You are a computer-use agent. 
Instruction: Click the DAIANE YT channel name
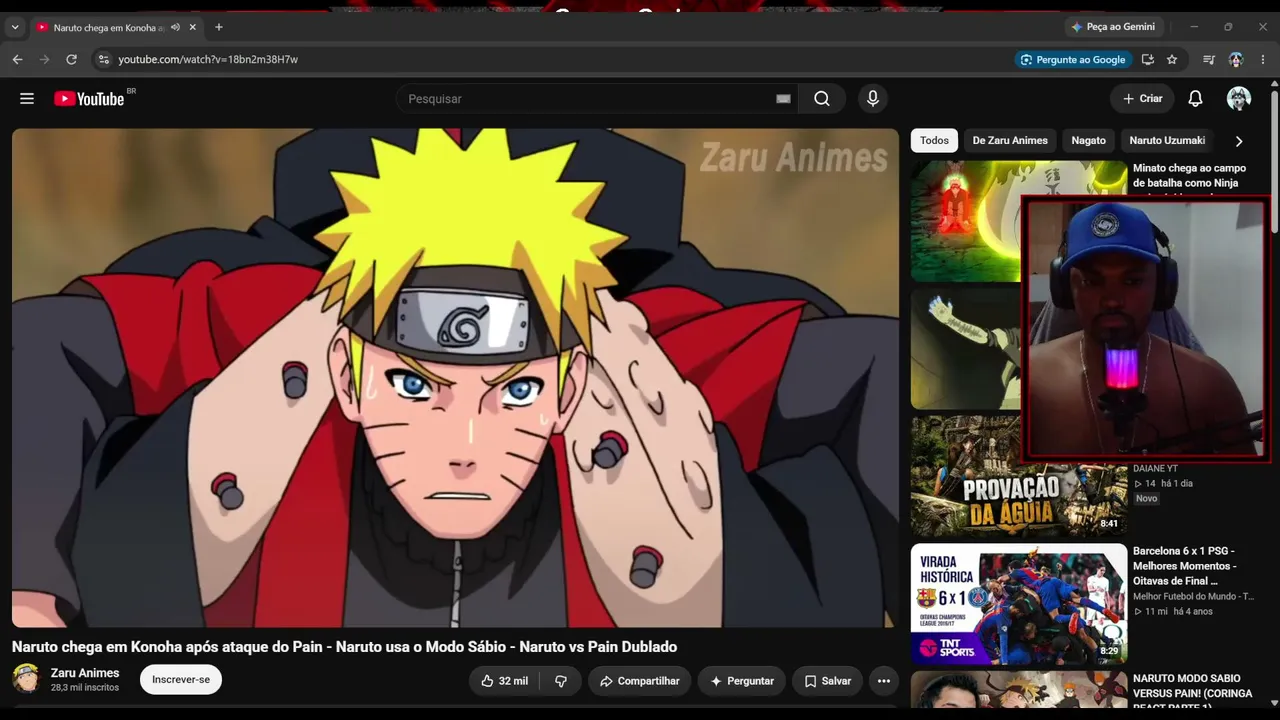[1155, 469]
